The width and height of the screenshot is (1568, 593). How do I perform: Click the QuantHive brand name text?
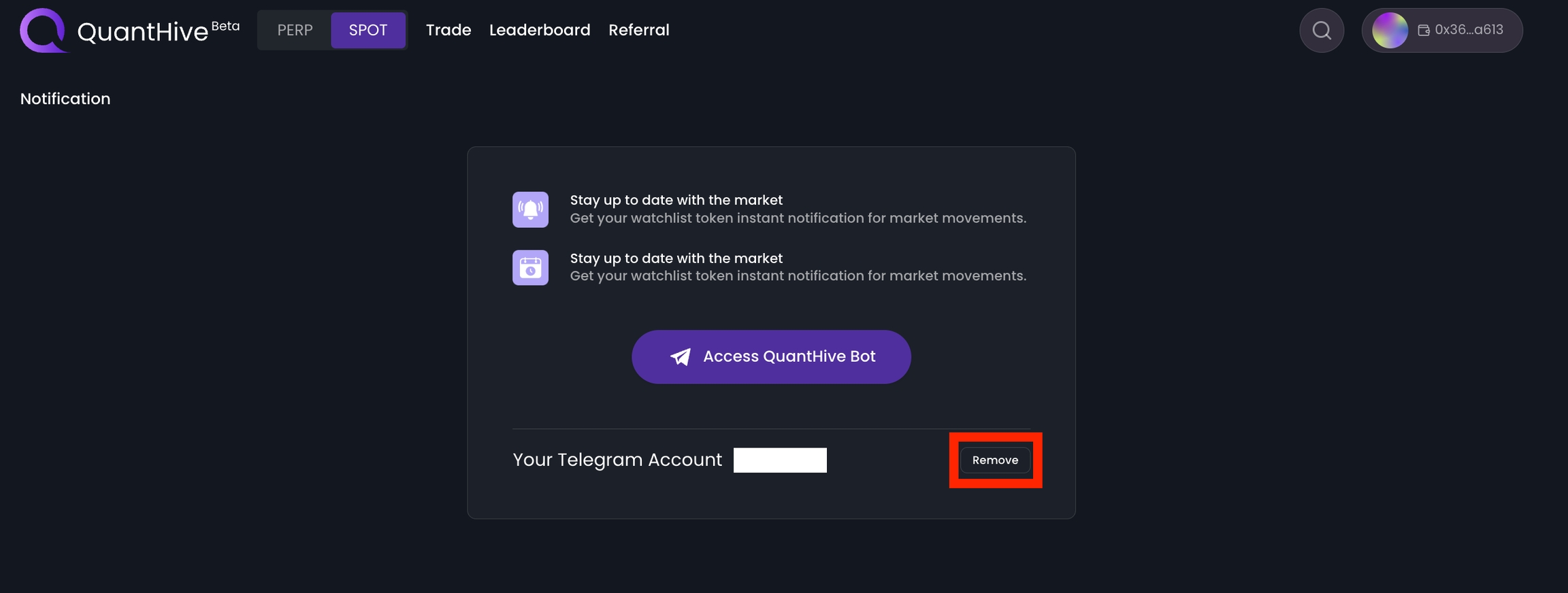tap(142, 32)
